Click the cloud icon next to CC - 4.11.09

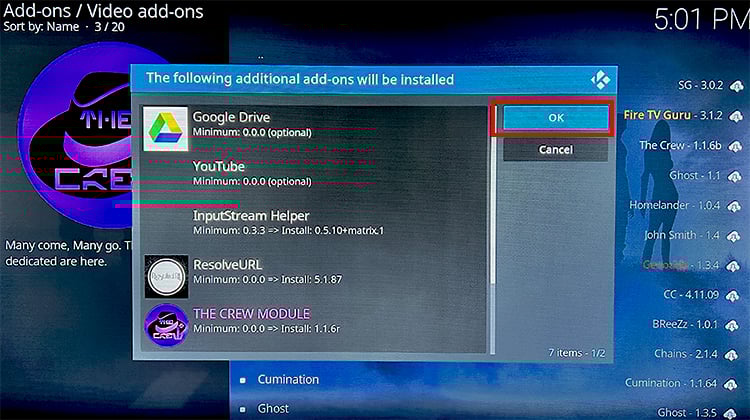pyautogui.click(x=732, y=296)
